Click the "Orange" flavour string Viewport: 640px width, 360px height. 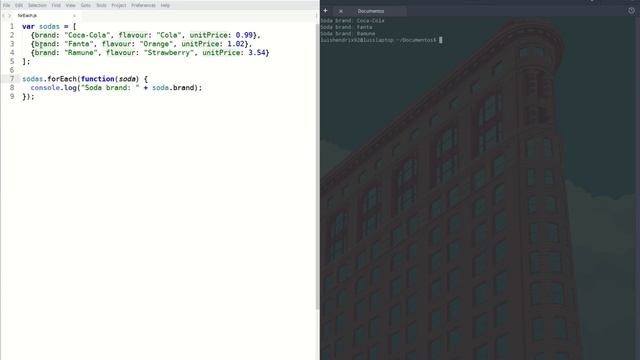156,44
